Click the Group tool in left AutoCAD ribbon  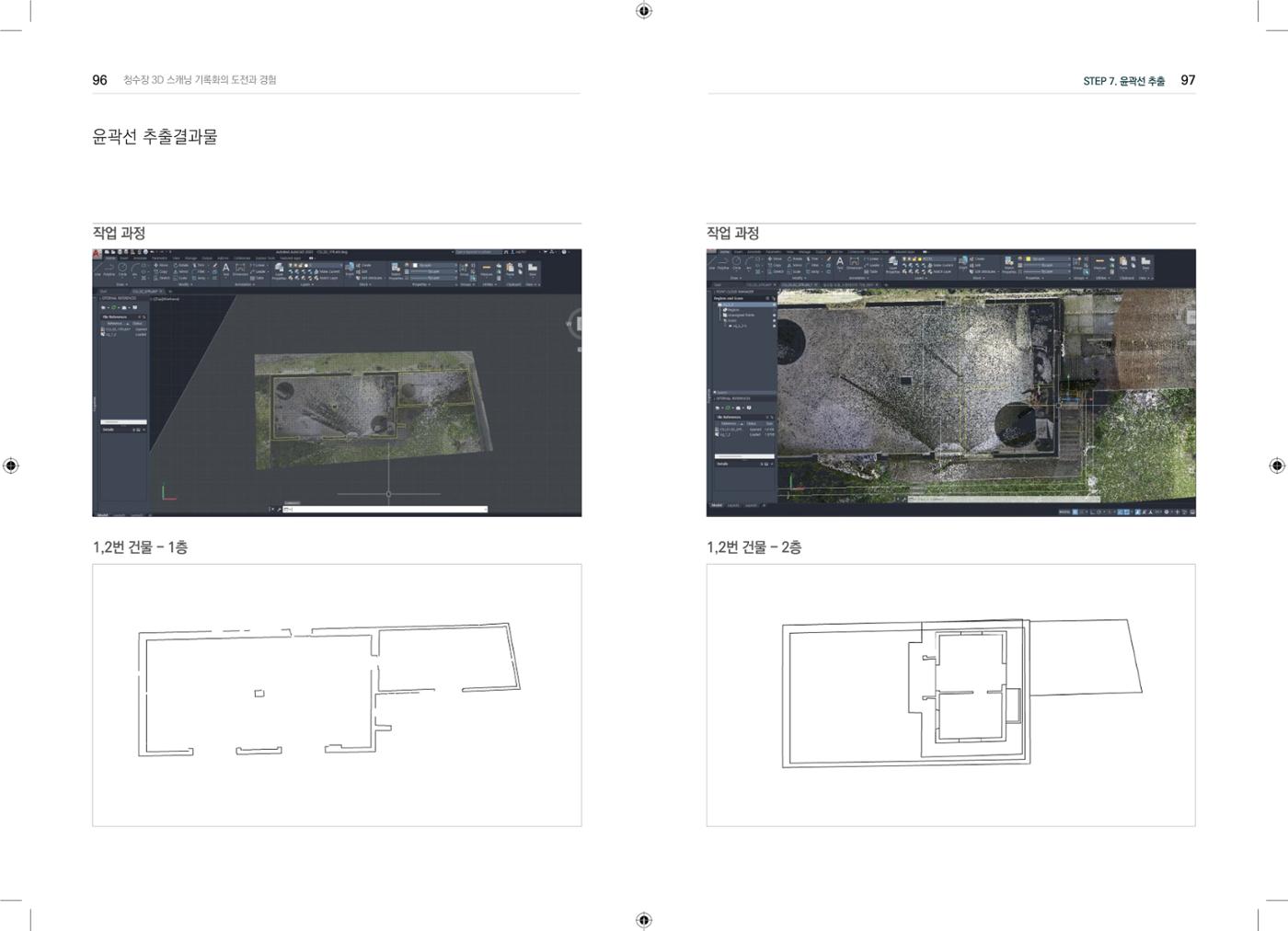[x=464, y=269]
